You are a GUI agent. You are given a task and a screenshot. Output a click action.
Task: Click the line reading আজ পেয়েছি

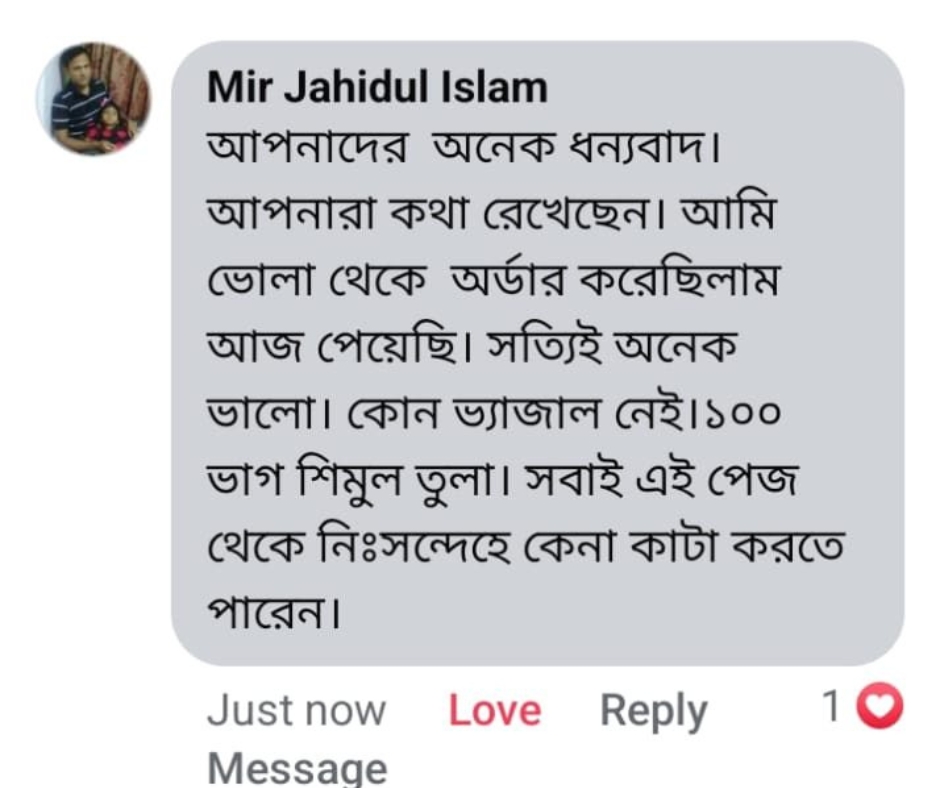tap(471, 346)
